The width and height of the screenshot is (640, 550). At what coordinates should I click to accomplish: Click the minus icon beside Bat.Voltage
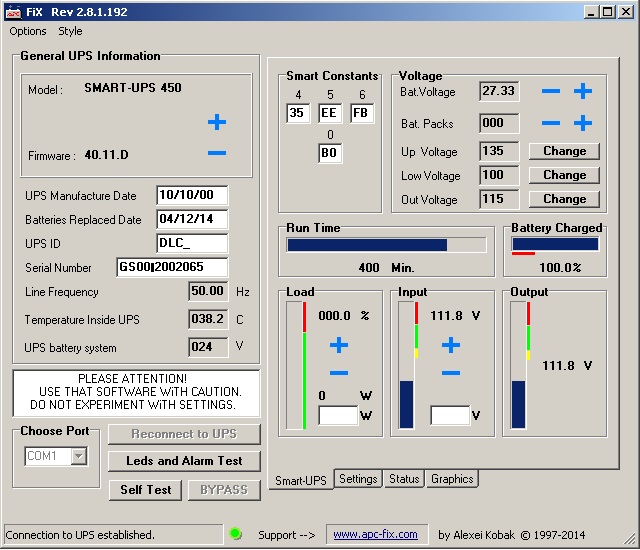551,92
